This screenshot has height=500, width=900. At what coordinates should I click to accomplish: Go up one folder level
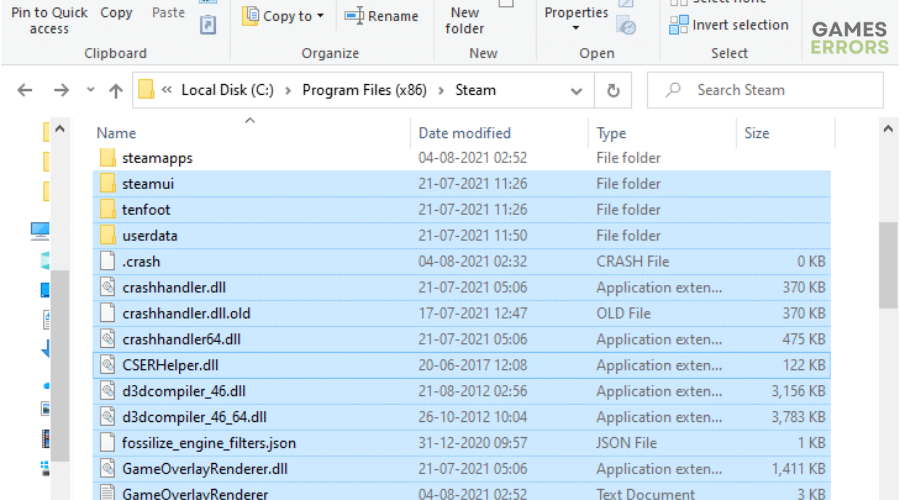pos(116,90)
